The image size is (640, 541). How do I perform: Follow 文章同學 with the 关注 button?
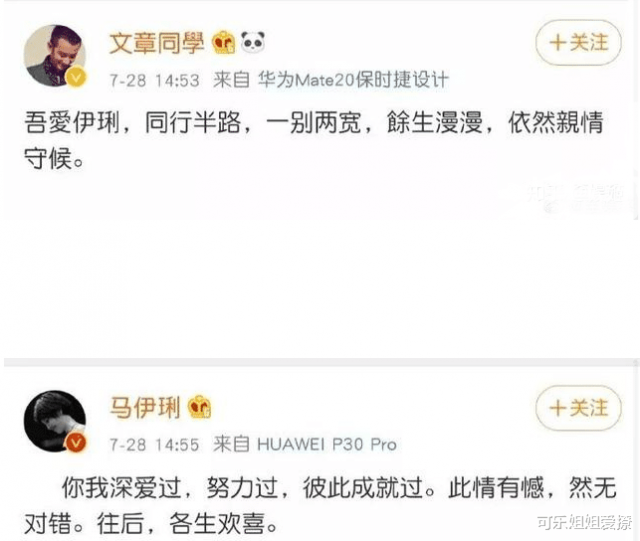pos(578,42)
